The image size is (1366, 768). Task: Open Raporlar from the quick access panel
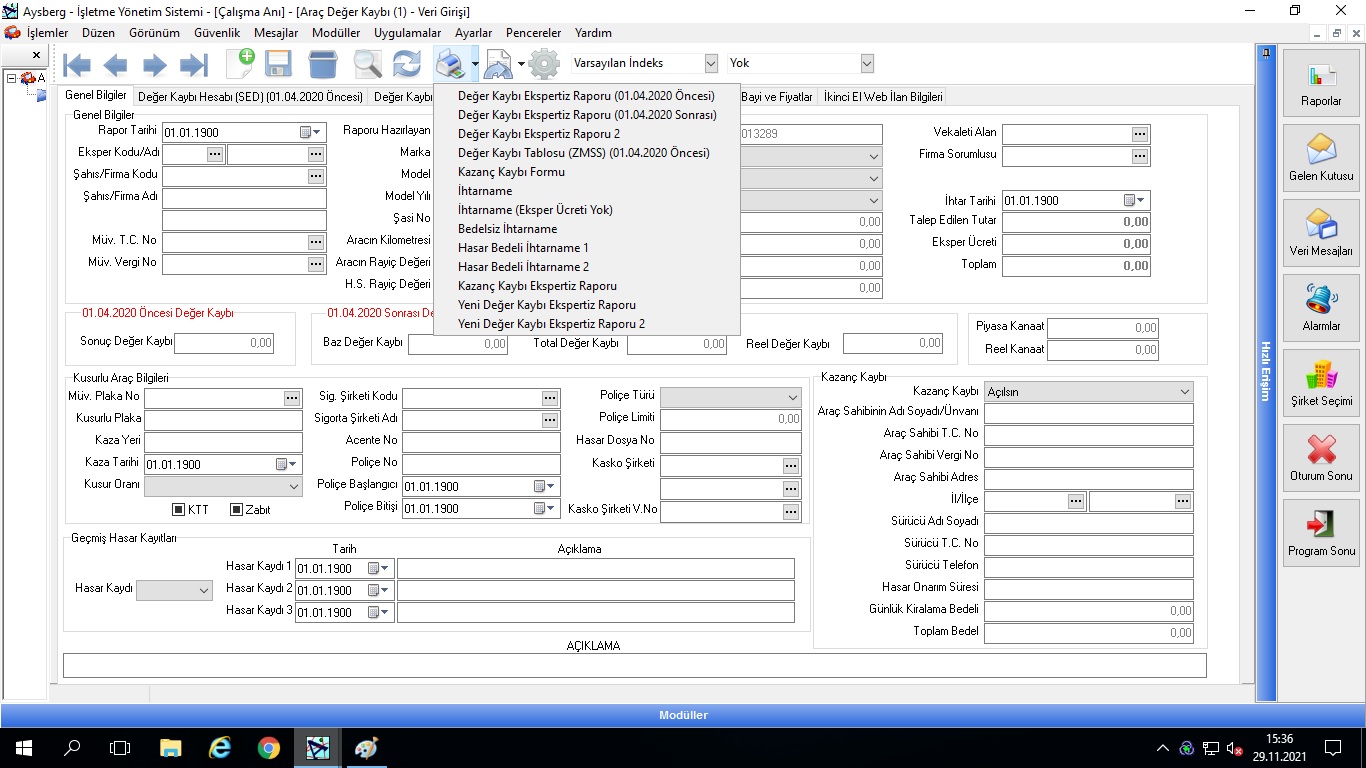[x=1321, y=83]
